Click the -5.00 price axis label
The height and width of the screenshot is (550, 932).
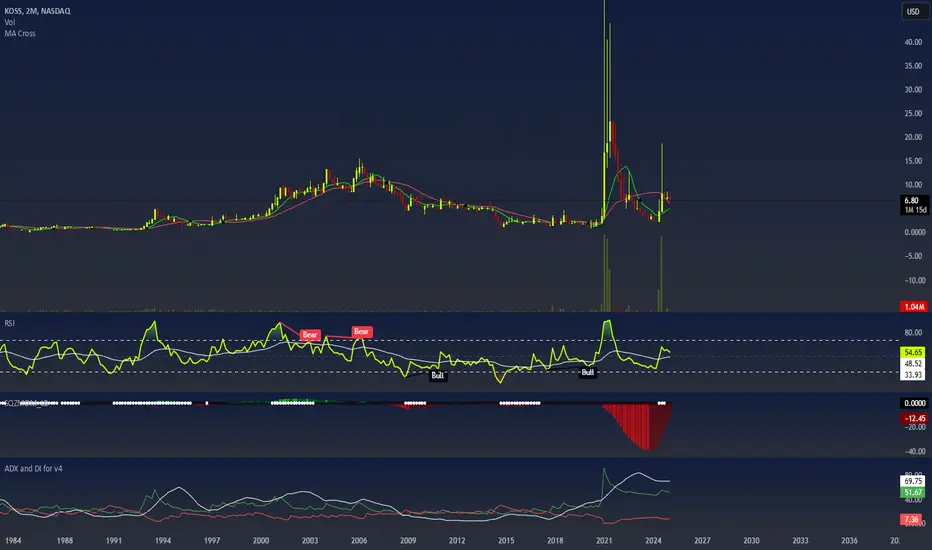coord(914,256)
